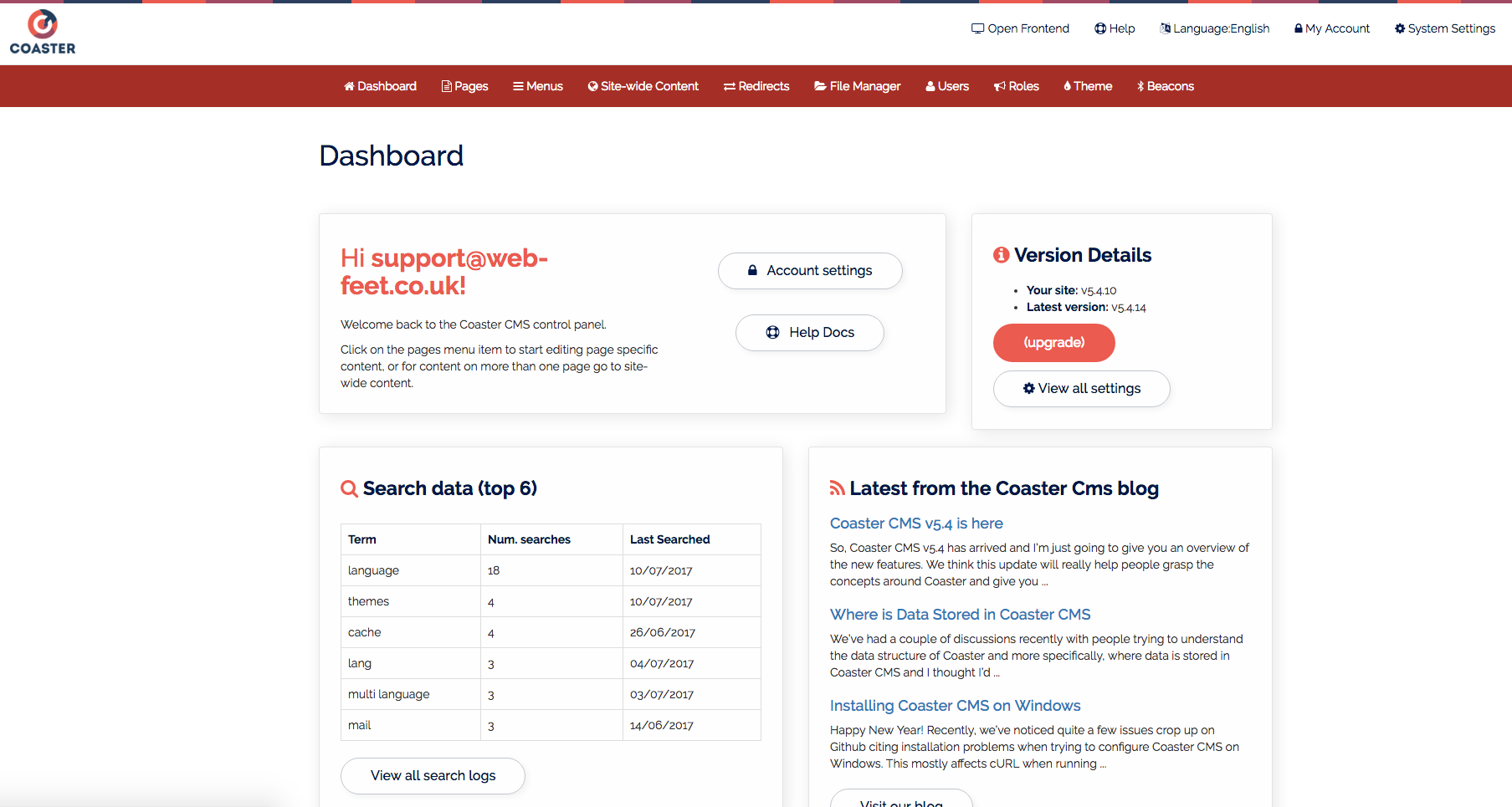This screenshot has width=1512, height=807.
Task: Open File Manager in the navigation bar
Action: click(x=857, y=86)
